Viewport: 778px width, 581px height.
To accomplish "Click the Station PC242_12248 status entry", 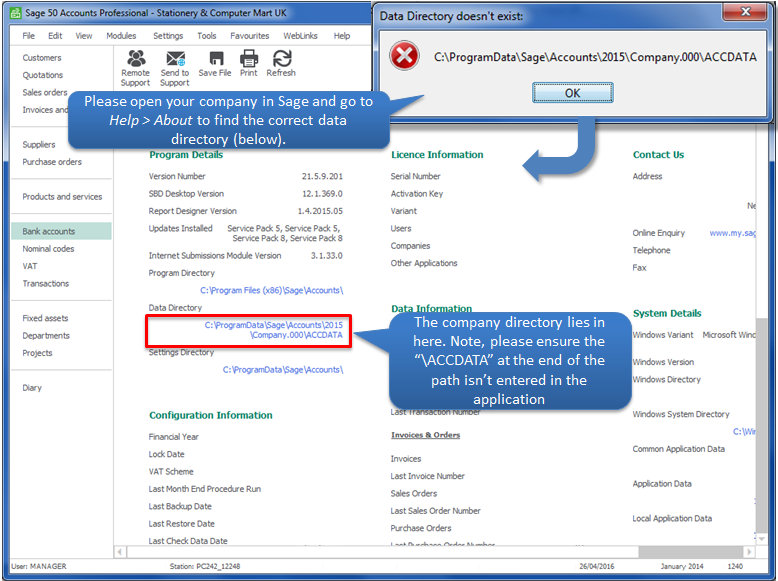I will click(x=204, y=566).
